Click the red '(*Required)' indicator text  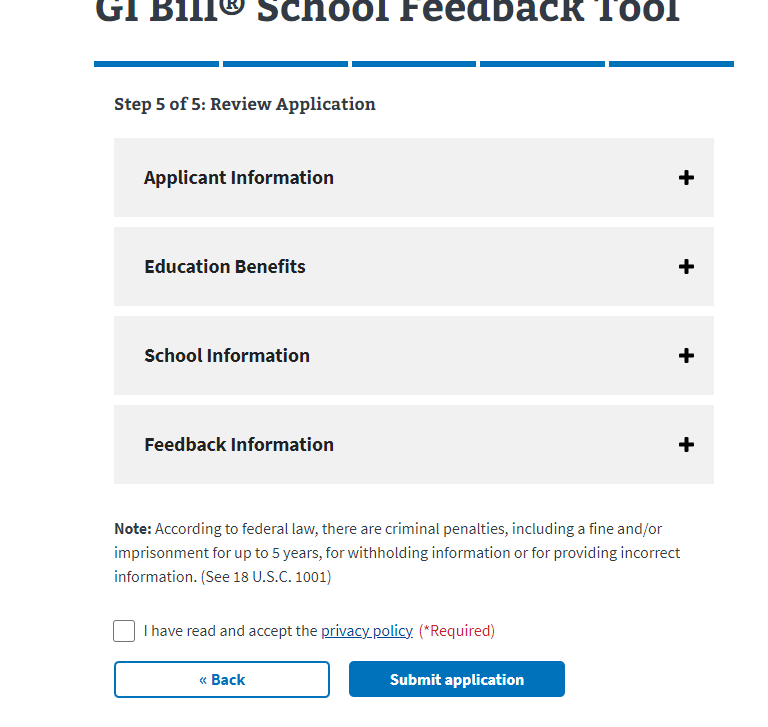click(457, 631)
